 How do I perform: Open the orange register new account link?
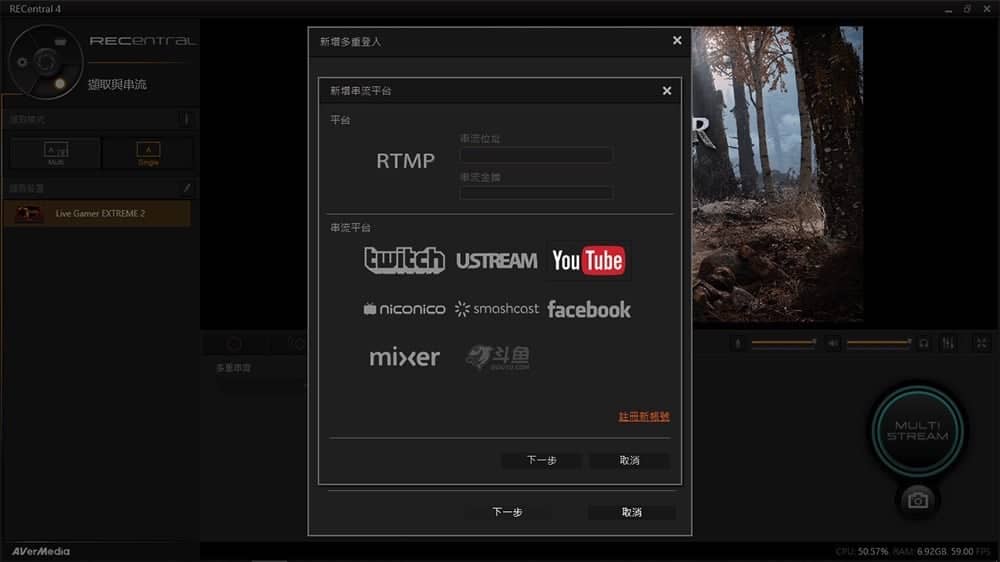643,417
